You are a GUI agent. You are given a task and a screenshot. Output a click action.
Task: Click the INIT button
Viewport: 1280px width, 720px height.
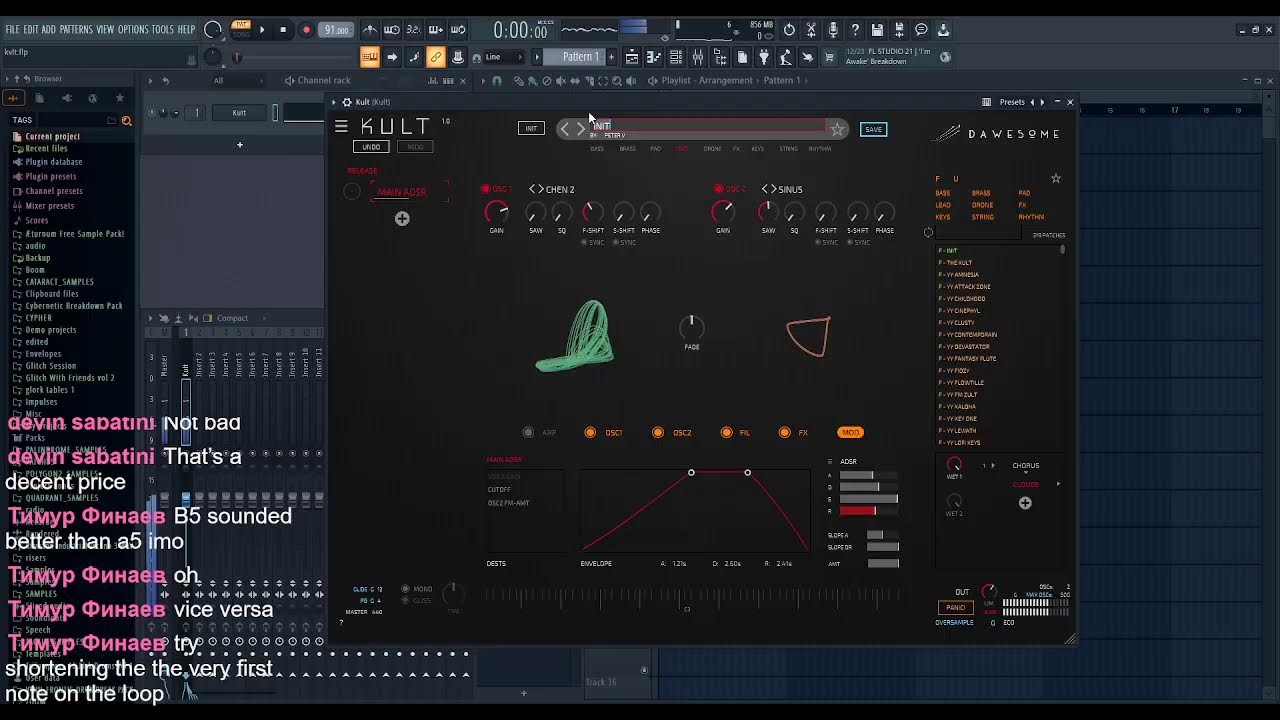531,128
